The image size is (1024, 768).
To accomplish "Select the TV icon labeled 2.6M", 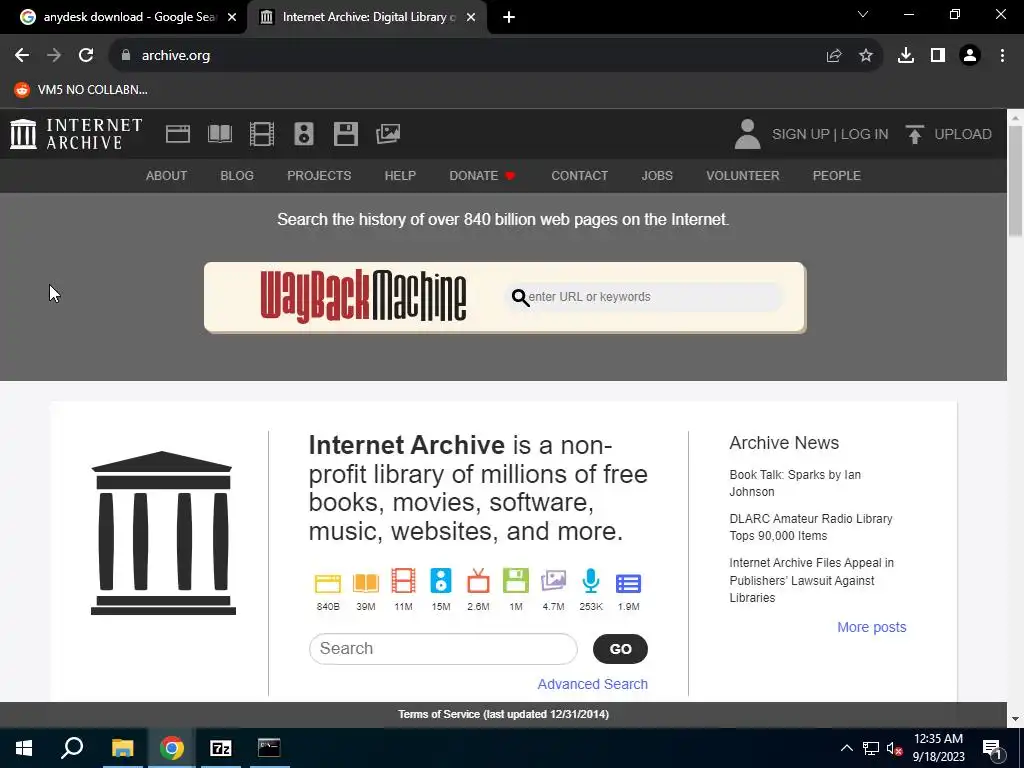I will 478,581.
